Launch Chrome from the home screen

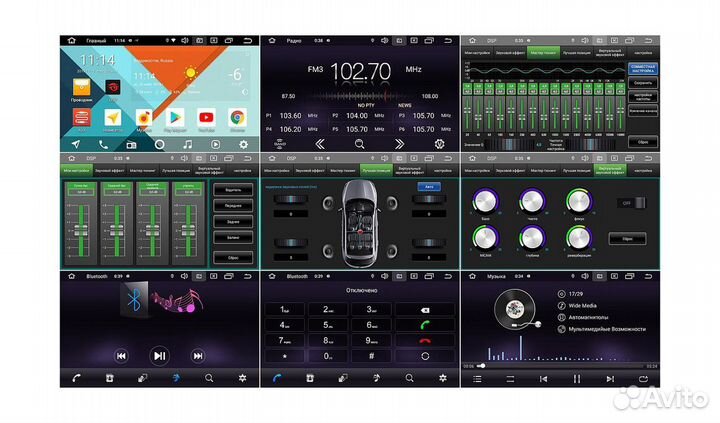pyautogui.click(x=238, y=119)
